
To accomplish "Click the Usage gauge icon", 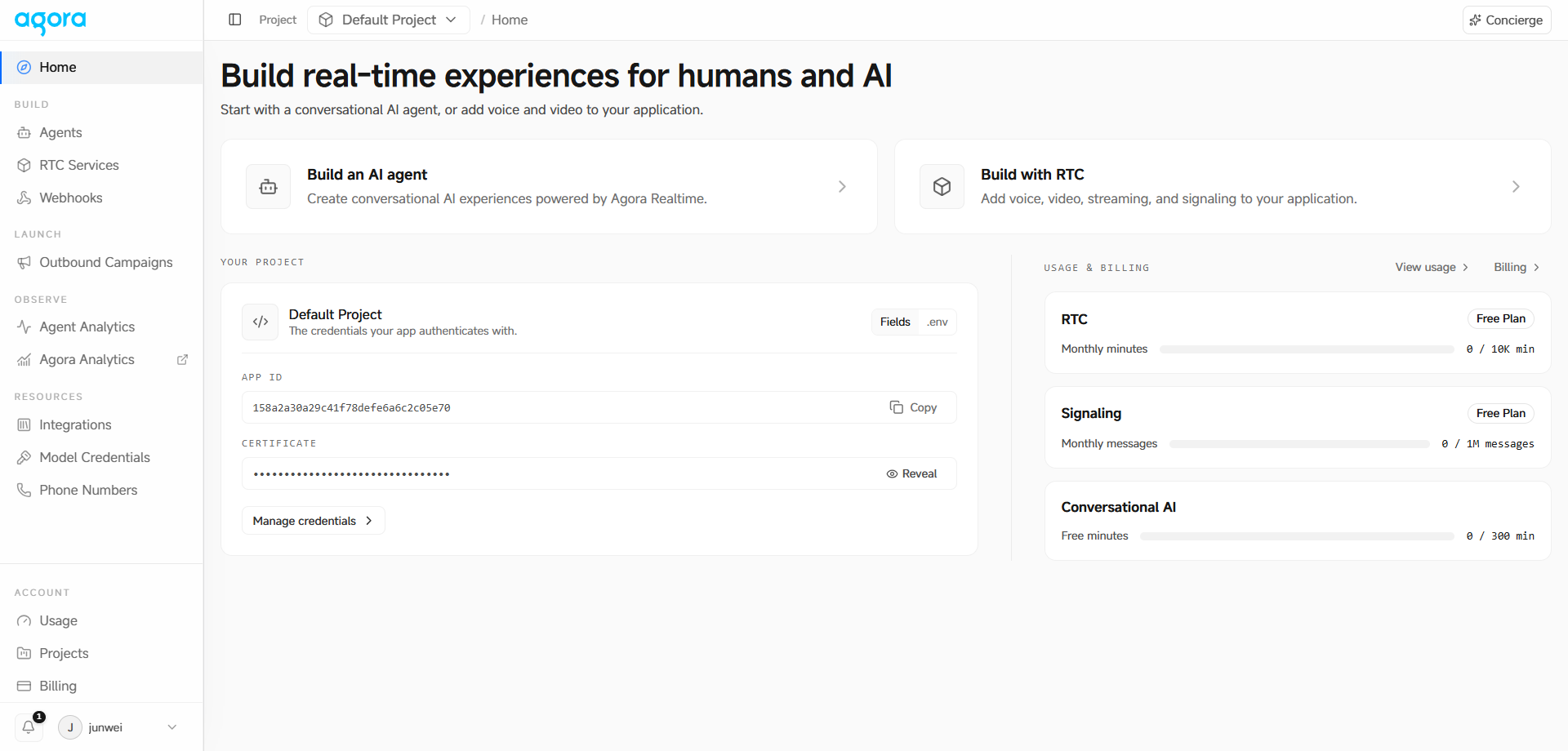I will coord(24,621).
